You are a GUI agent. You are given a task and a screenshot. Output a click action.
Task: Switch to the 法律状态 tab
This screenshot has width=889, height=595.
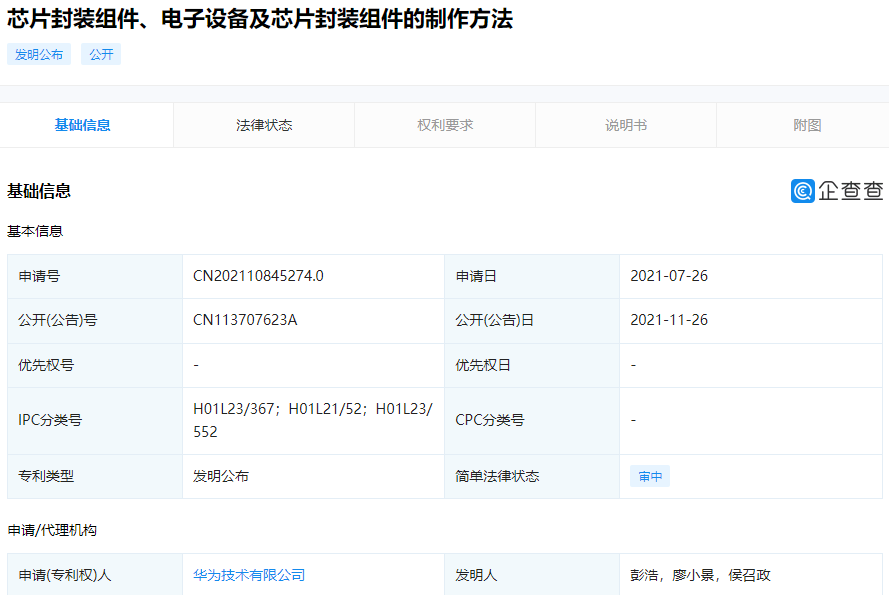pos(263,125)
